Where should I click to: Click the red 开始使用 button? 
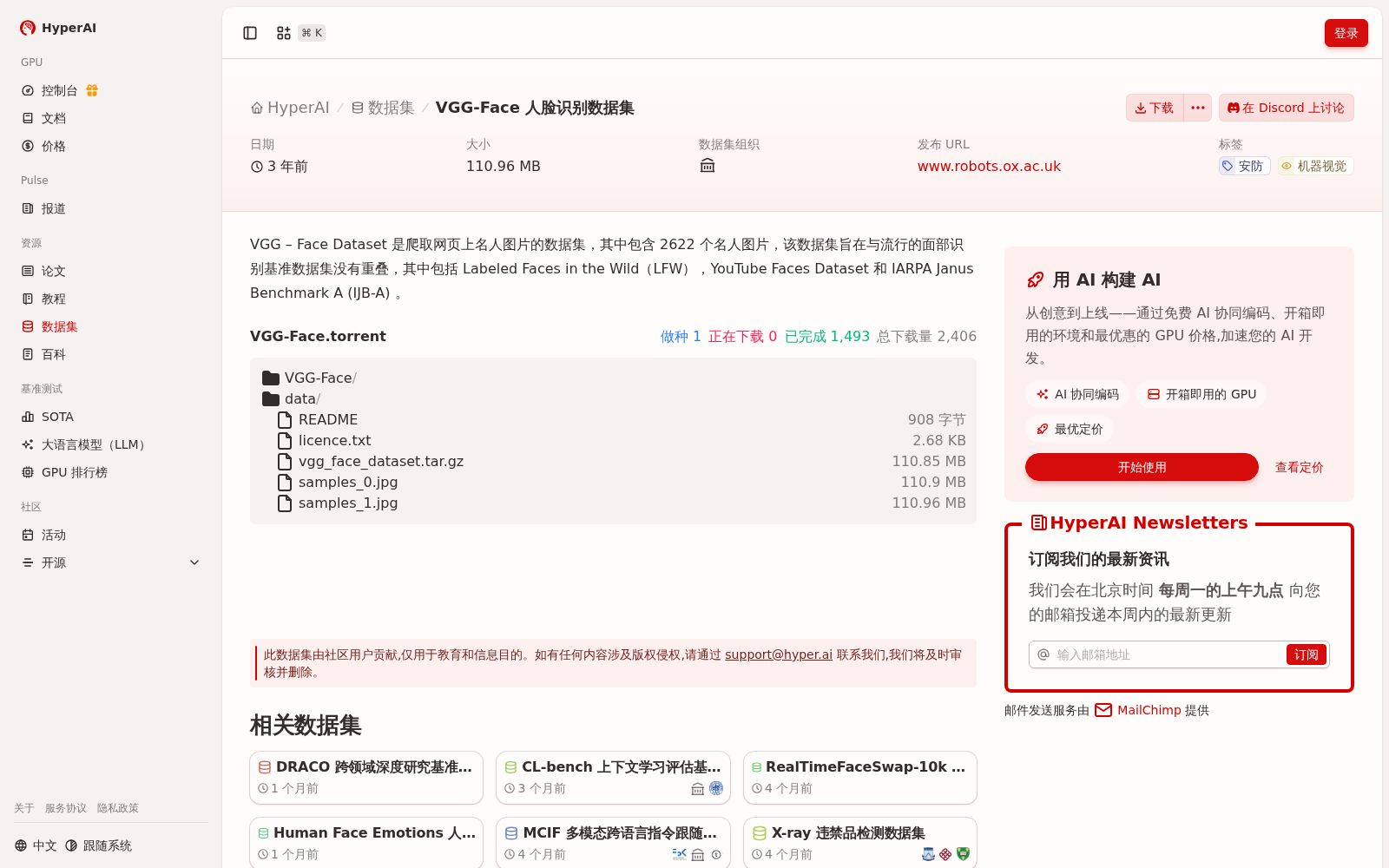1142,467
